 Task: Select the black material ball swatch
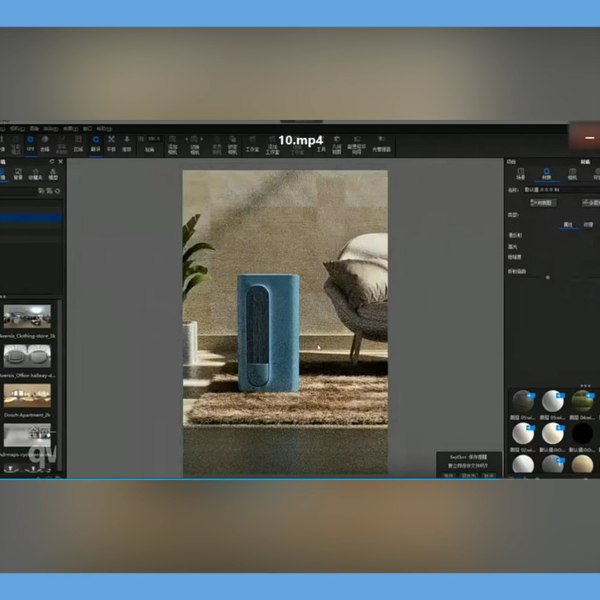pos(581,433)
